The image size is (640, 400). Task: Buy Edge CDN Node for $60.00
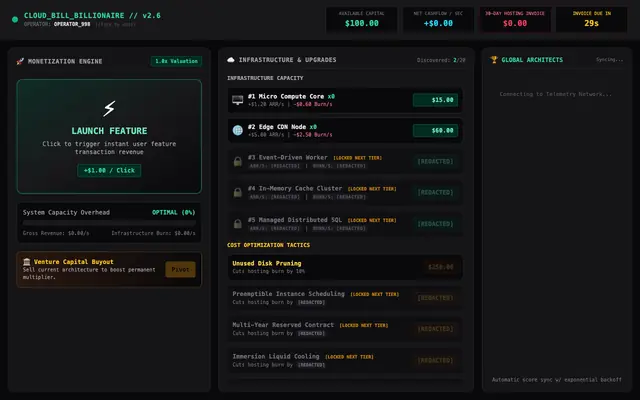pos(436,131)
